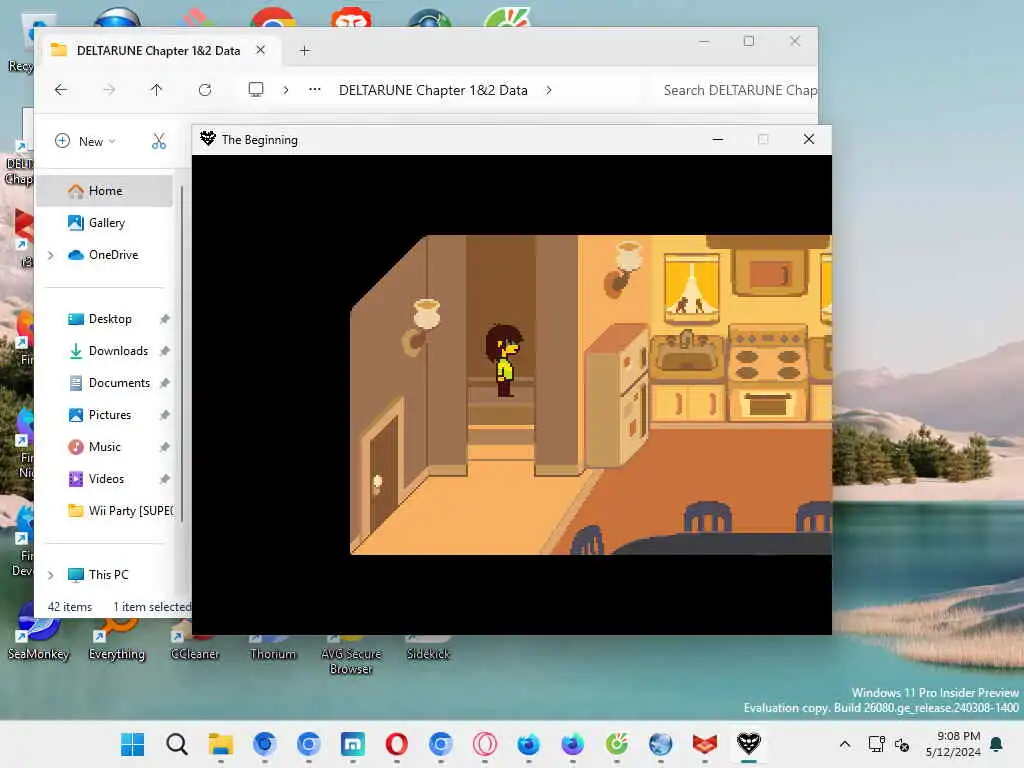Click the Cut scissors icon
The image size is (1024, 768).
pos(159,141)
